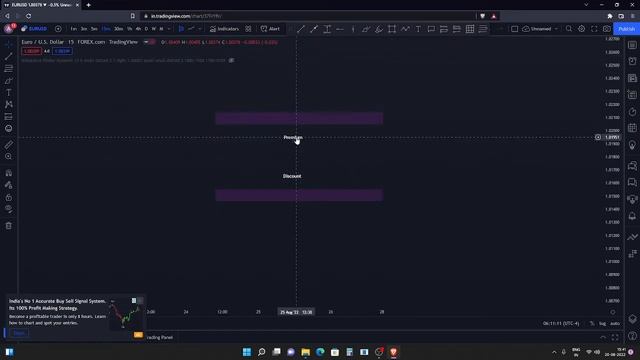
Task: Open the emoji icons tool in left sidebar
Action: tap(9, 129)
